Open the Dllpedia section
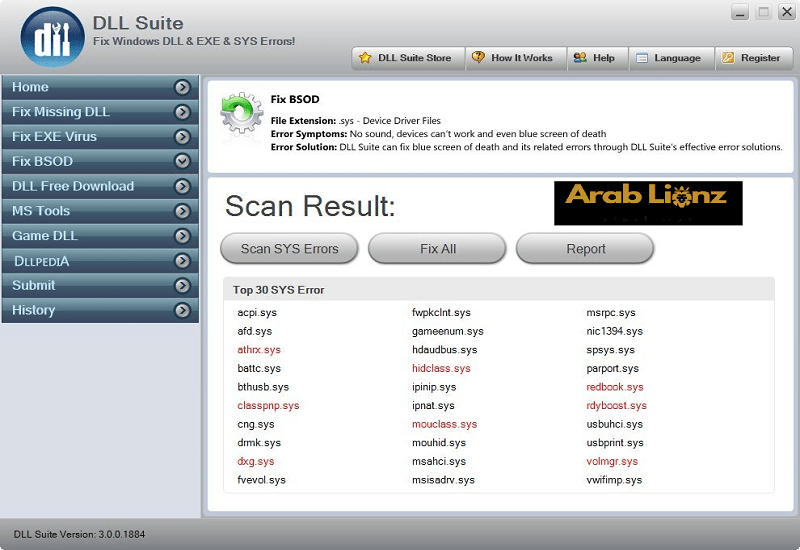 [x=100, y=261]
